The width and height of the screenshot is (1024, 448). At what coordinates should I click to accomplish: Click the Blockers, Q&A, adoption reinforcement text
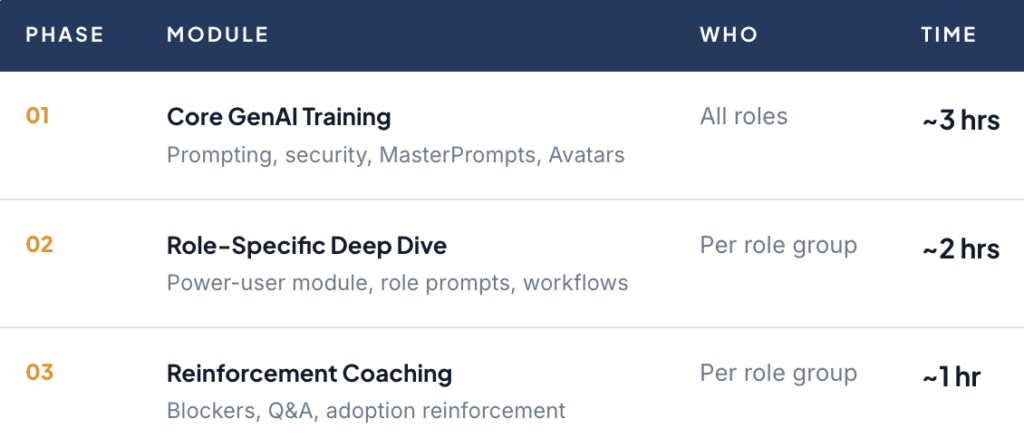pos(366,411)
